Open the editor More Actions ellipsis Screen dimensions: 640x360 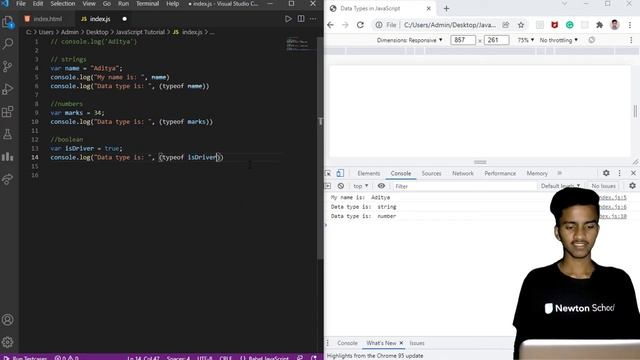[x=313, y=19]
